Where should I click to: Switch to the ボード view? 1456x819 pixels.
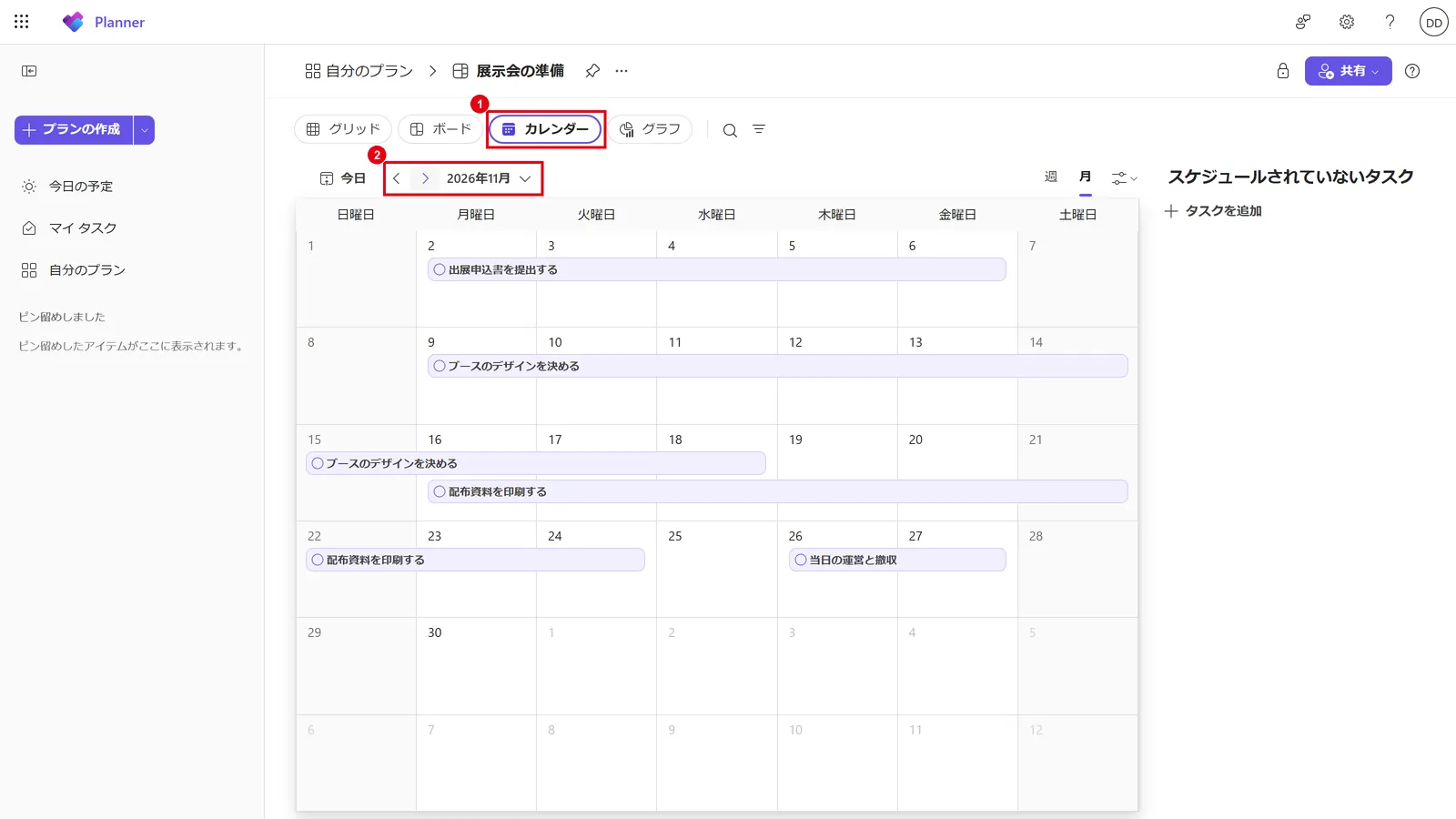click(440, 129)
